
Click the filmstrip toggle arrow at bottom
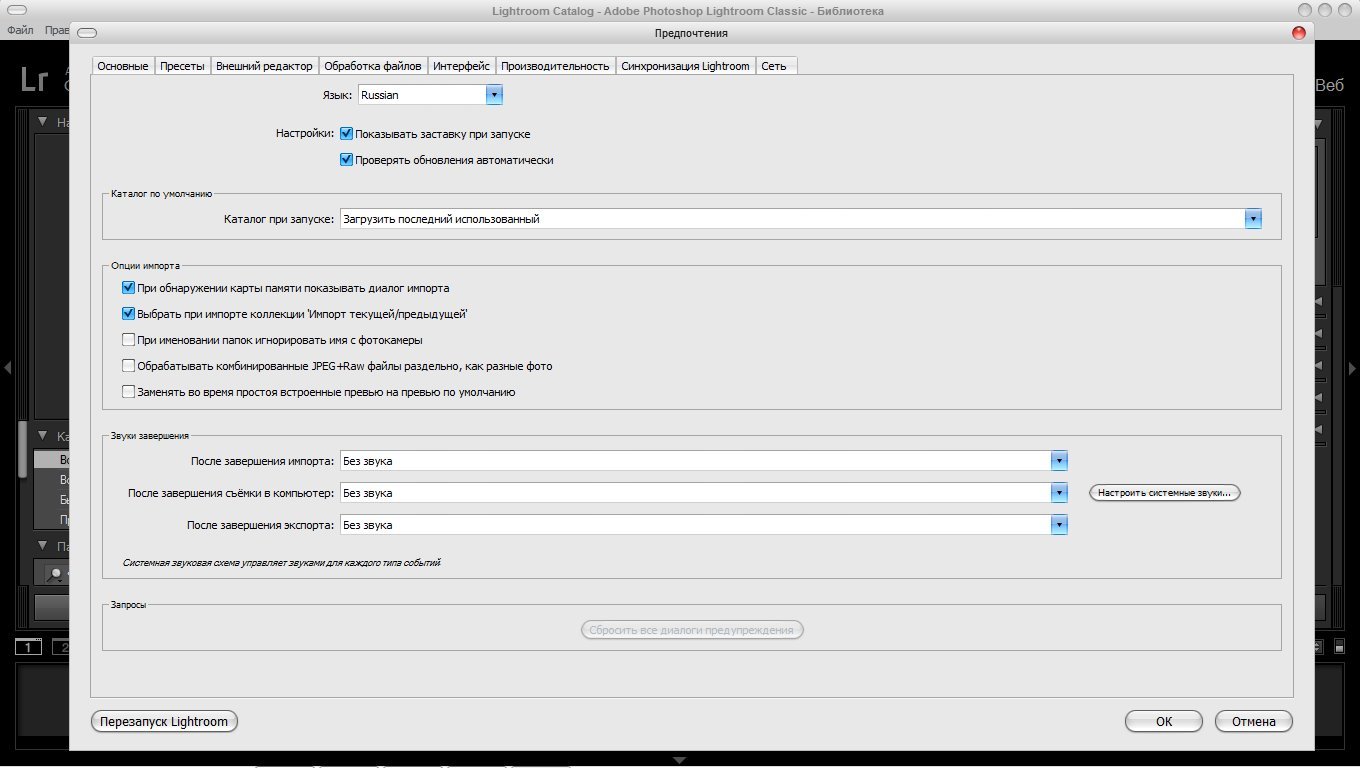tap(680, 761)
